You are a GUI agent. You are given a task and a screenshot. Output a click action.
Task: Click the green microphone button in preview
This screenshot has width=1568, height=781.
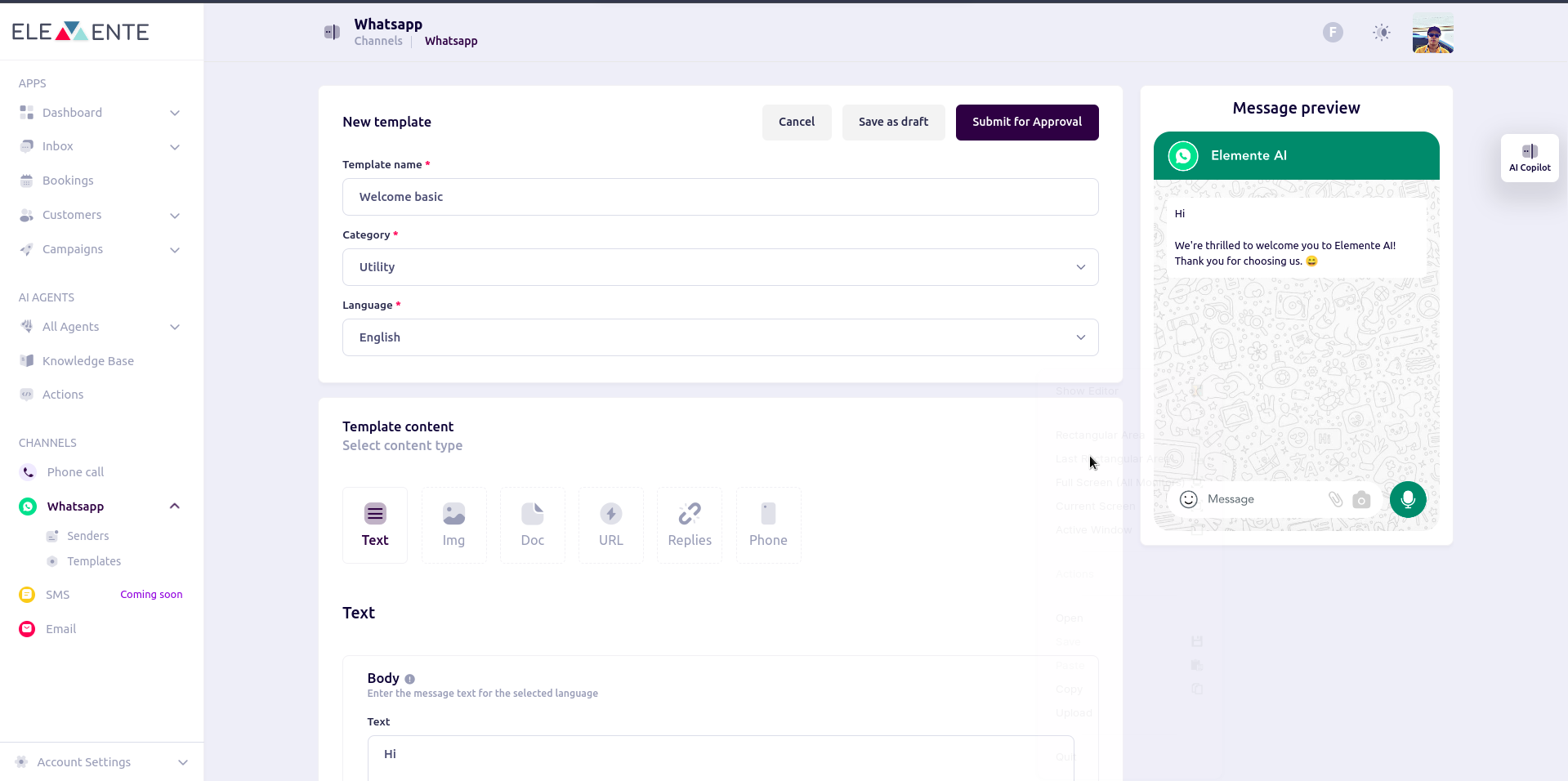[x=1408, y=499]
